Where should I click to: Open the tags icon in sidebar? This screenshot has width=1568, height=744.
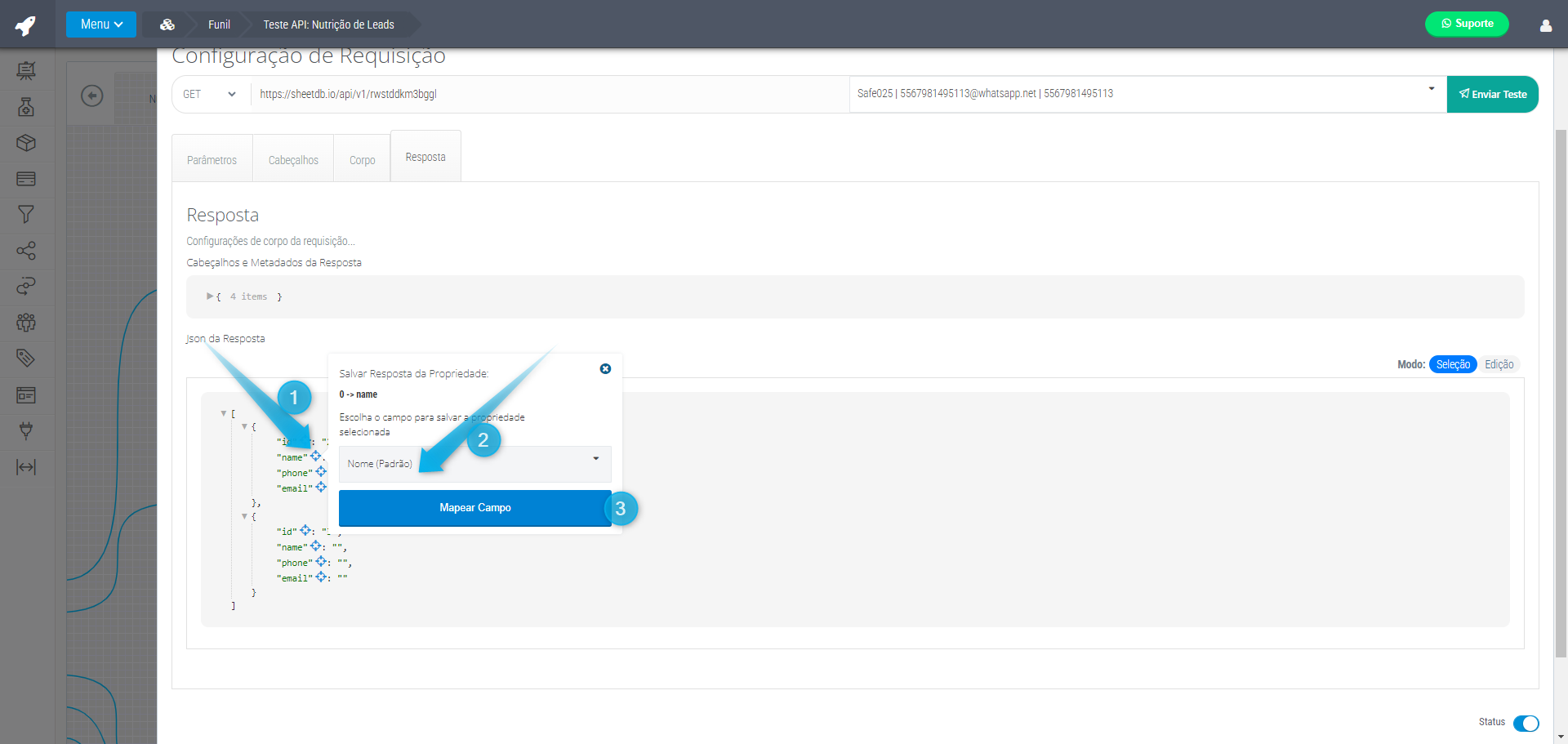click(26, 358)
